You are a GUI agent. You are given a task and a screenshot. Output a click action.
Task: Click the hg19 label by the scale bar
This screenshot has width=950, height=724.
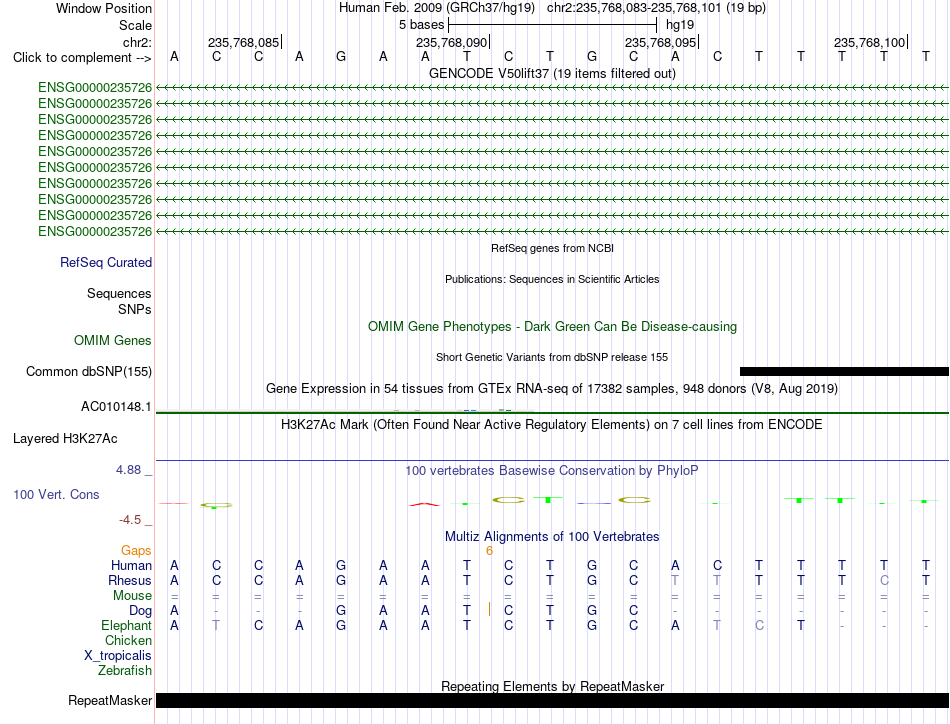click(x=680, y=25)
